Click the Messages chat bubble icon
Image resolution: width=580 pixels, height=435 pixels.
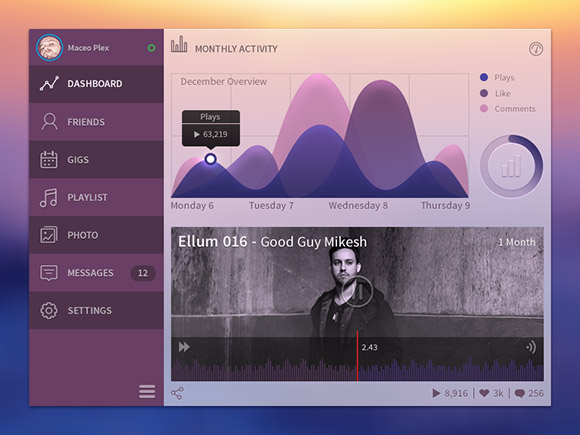tap(49, 273)
